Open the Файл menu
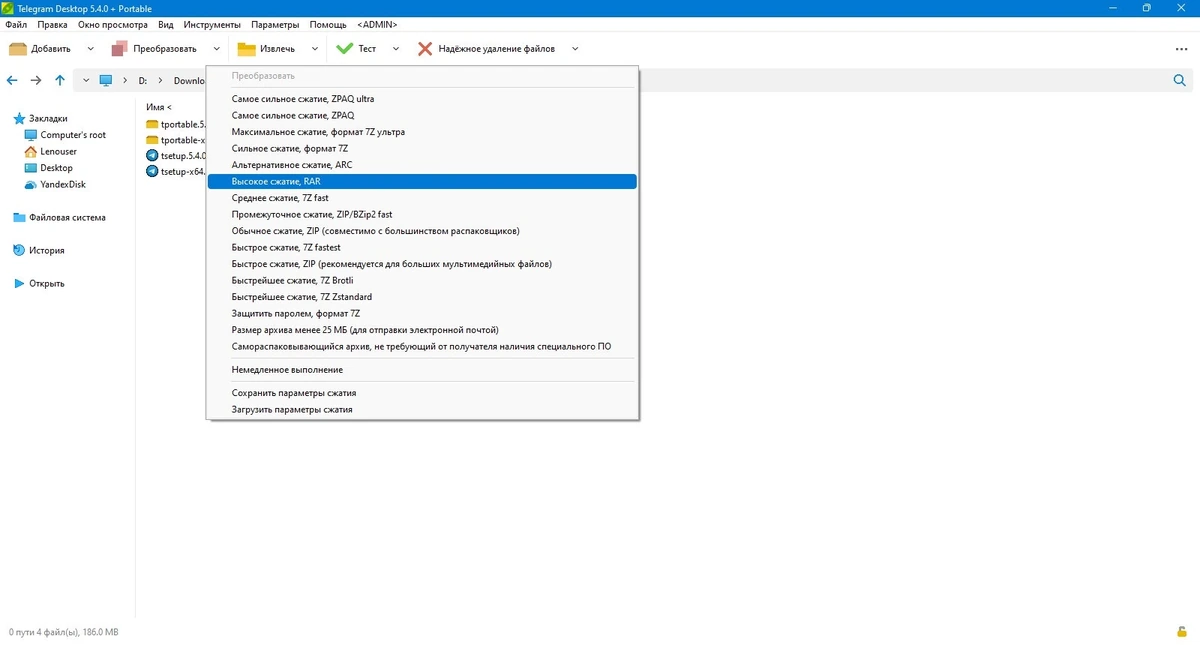 coord(16,24)
